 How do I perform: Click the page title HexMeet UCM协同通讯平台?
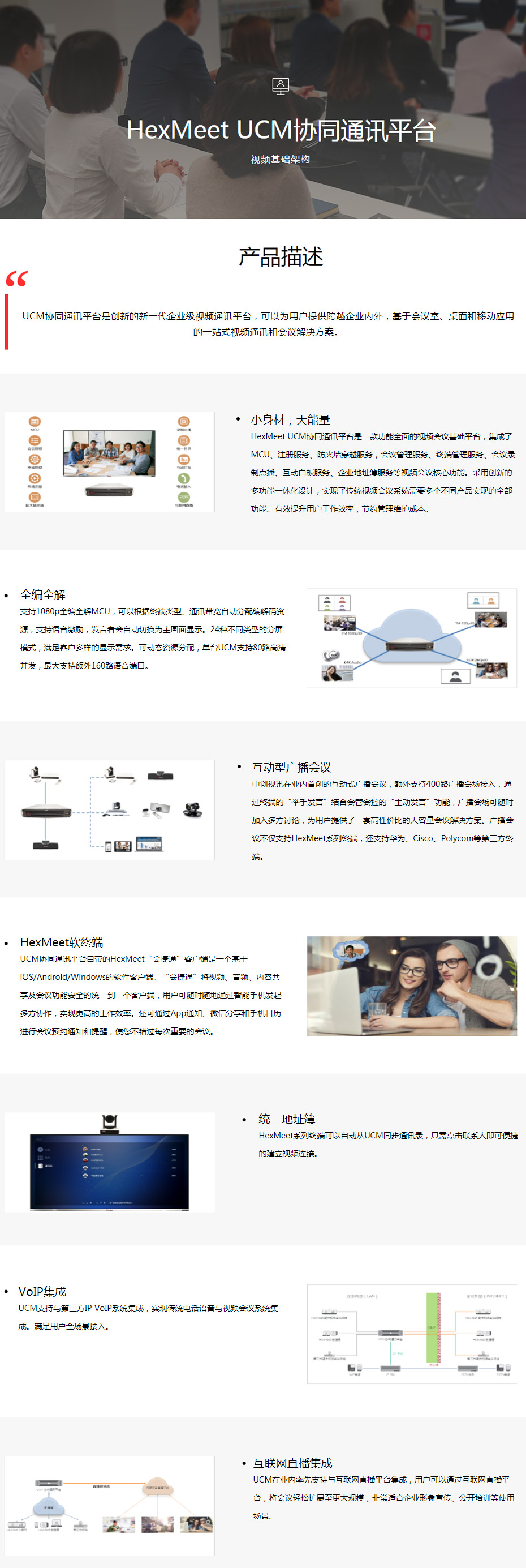pyautogui.click(x=281, y=130)
